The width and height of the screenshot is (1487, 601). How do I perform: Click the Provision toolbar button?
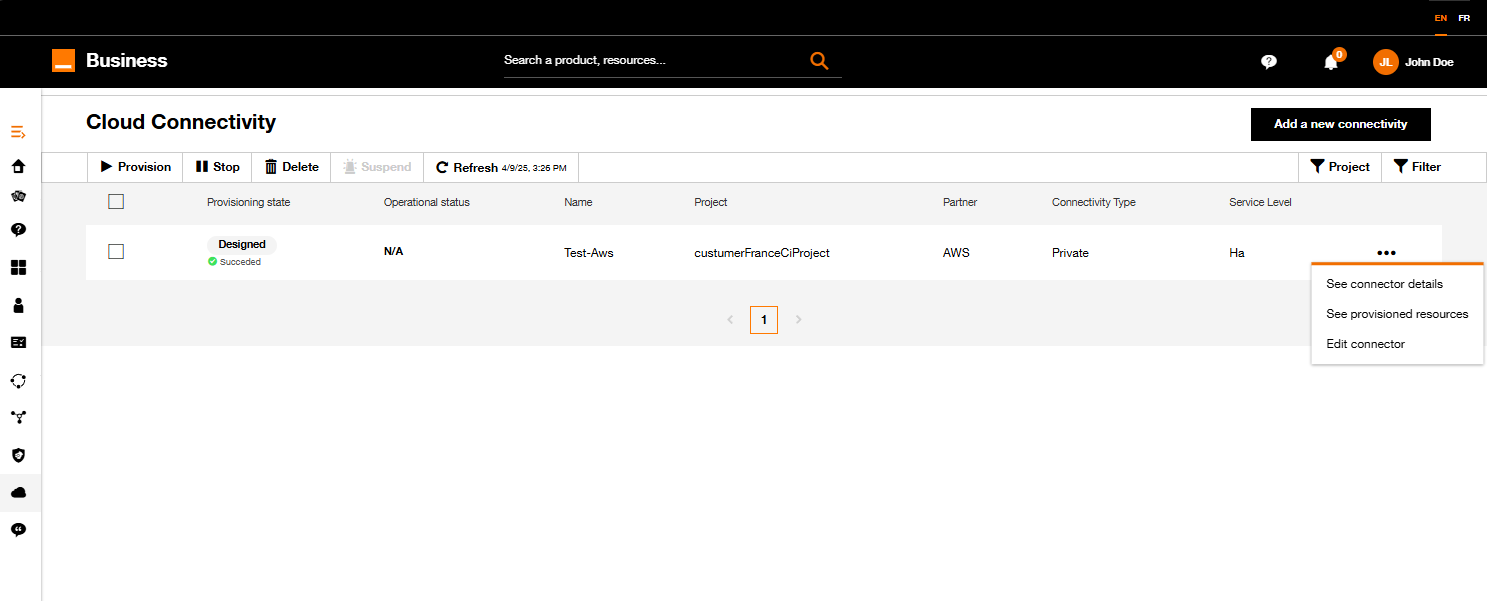point(136,167)
